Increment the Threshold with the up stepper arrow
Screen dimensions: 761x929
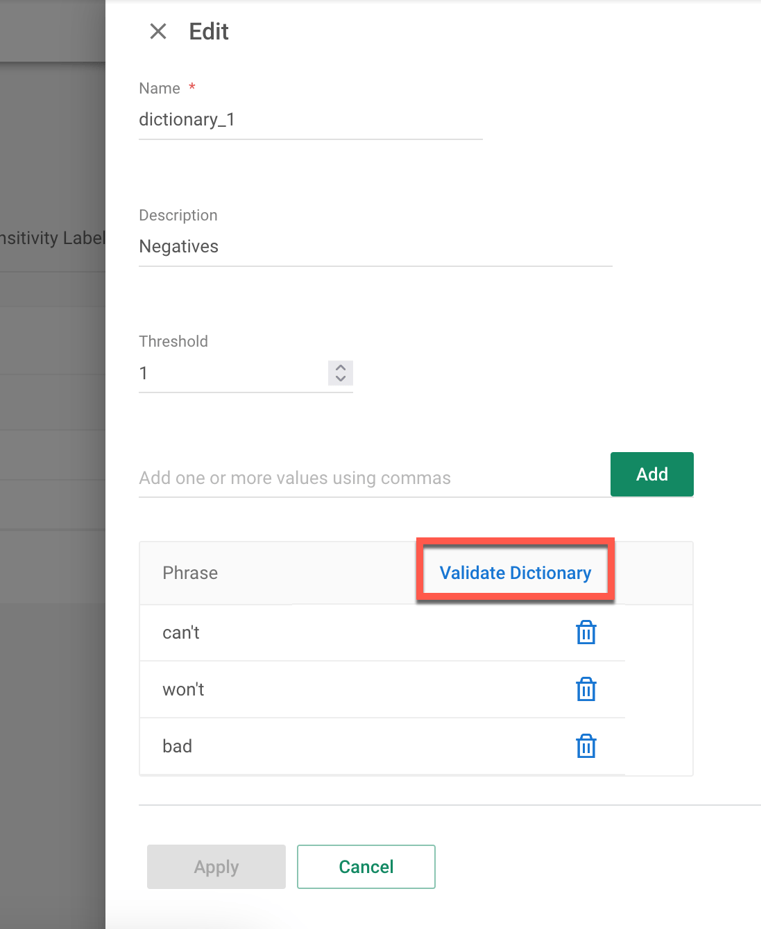[x=340, y=368]
